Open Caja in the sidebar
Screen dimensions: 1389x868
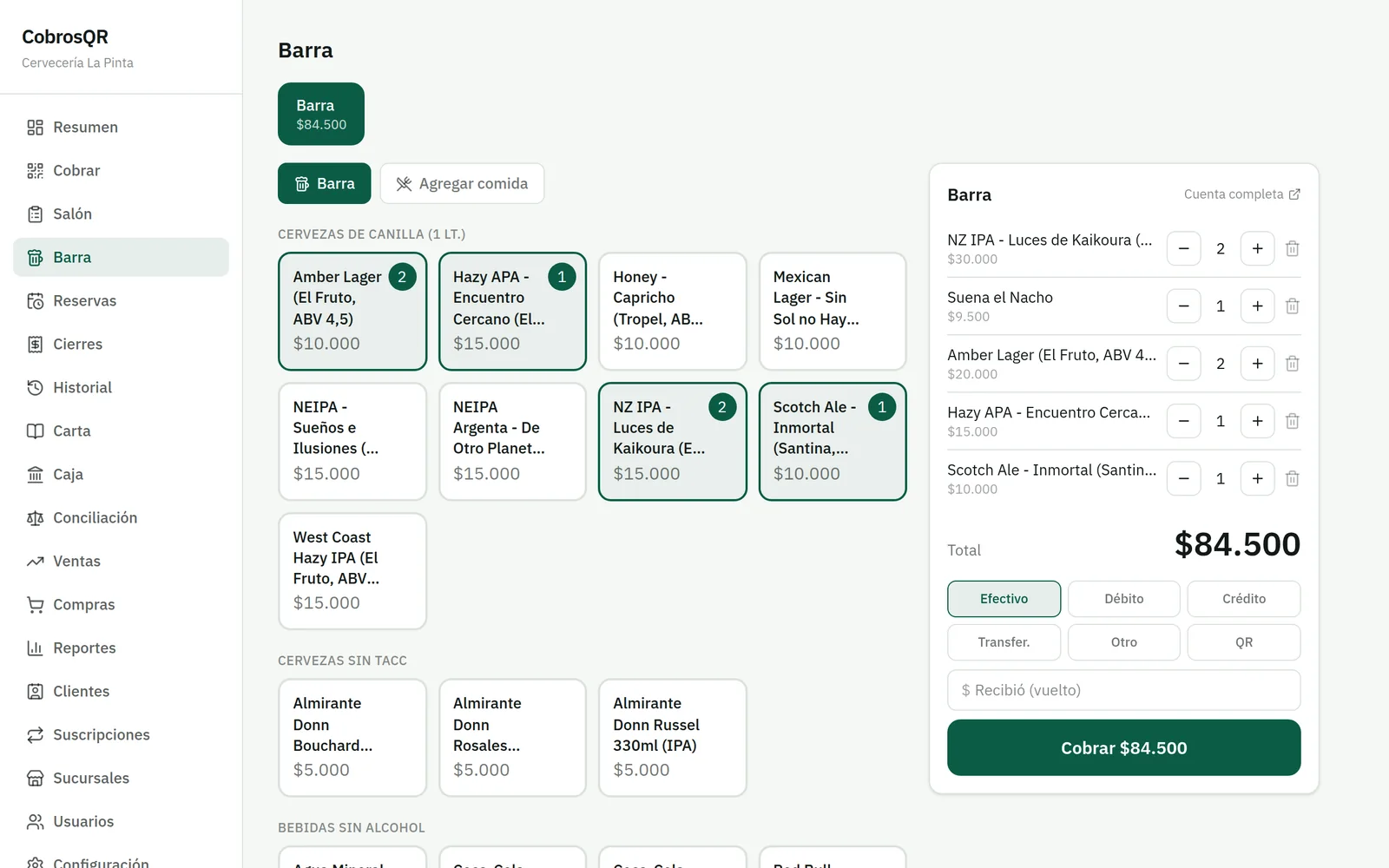122,474
